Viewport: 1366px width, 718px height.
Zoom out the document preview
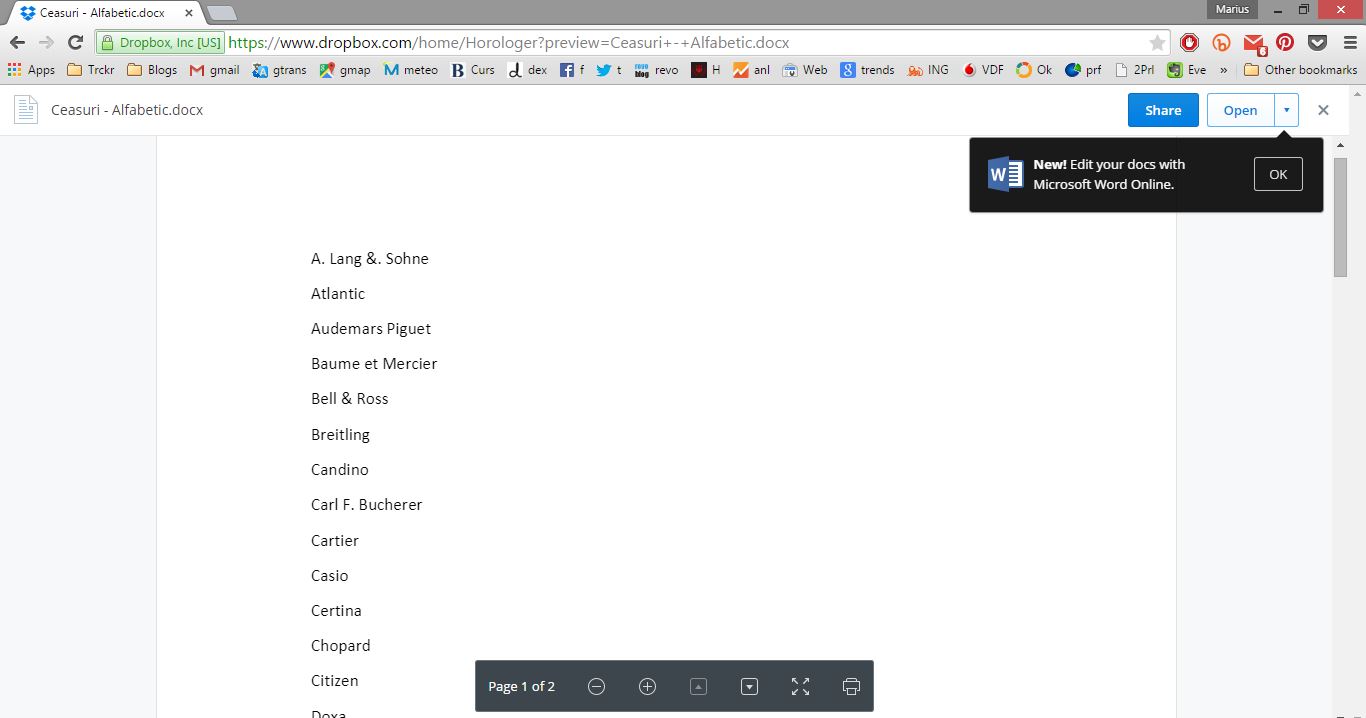pyautogui.click(x=596, y=686)
